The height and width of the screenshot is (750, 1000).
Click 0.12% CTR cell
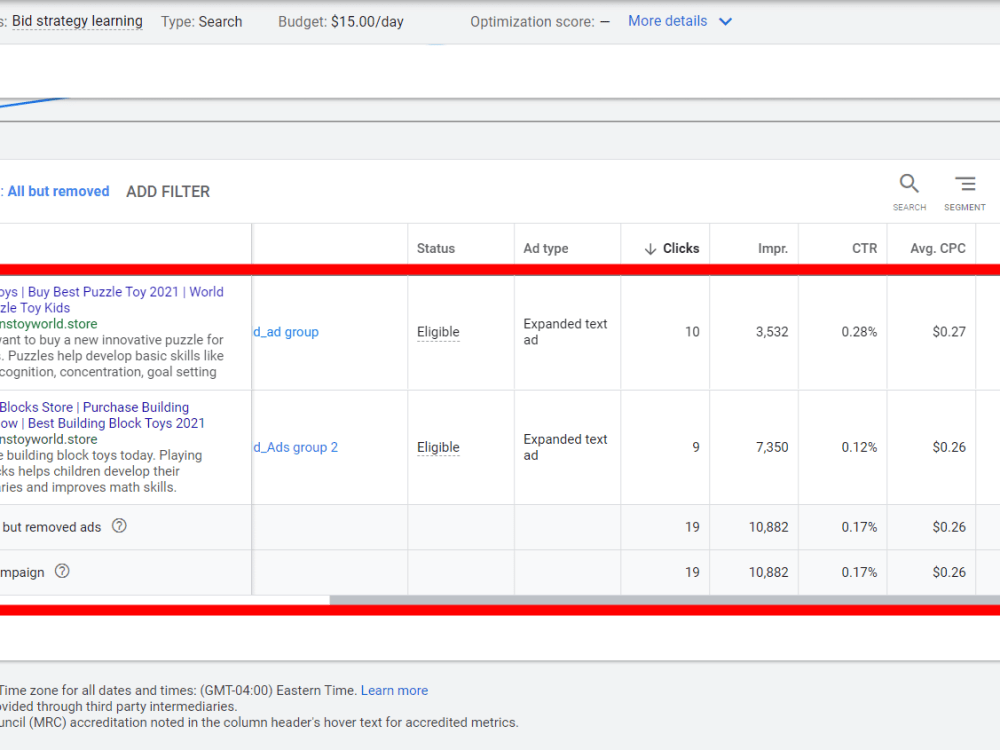pos(859,447)
